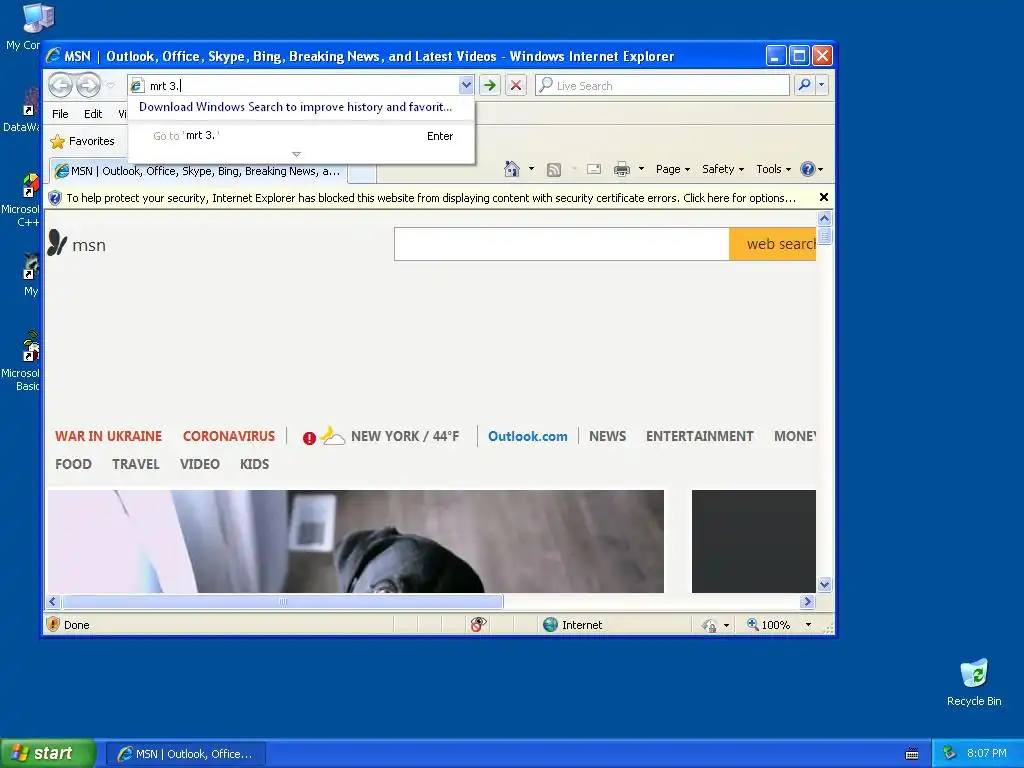
Task: Expand the zoom level dropdown arrow
Action: 808,625
